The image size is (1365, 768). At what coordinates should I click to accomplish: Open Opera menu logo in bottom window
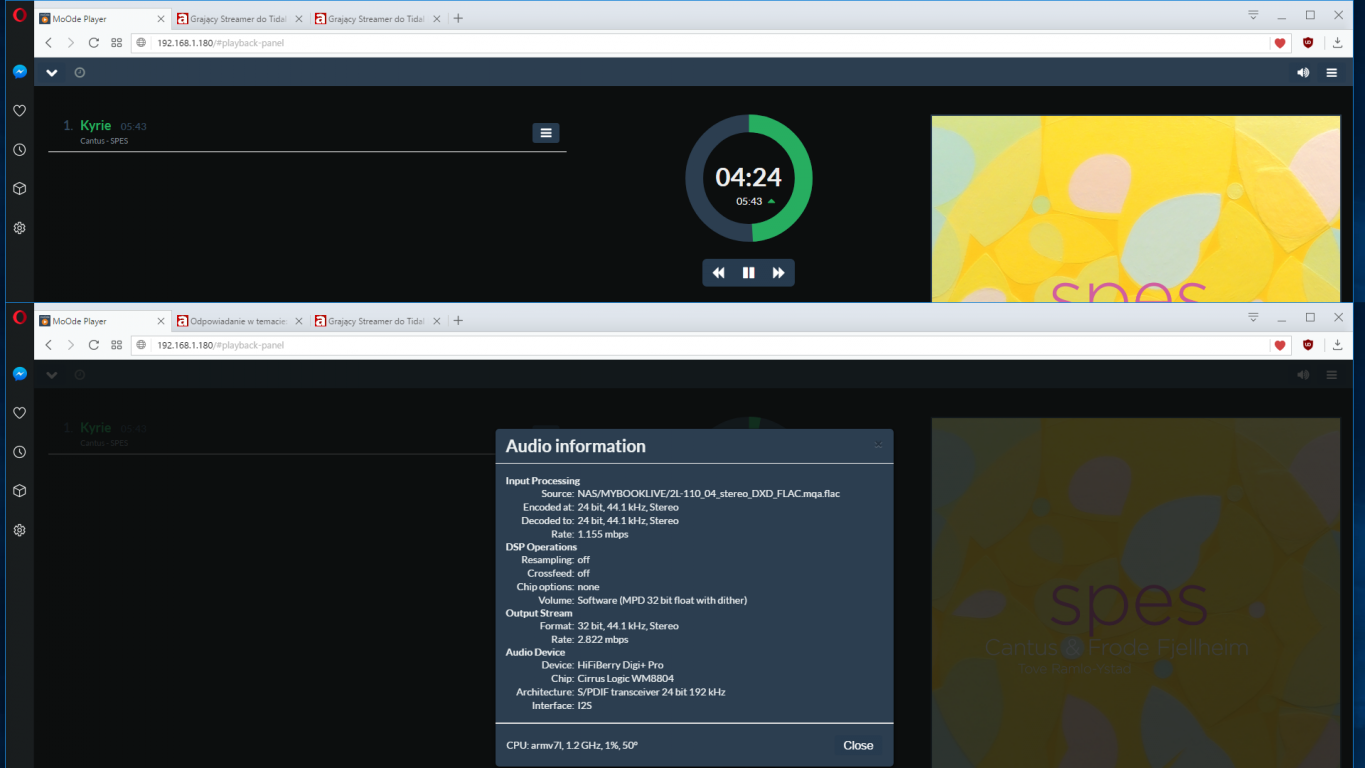click(x=19, y=318)
